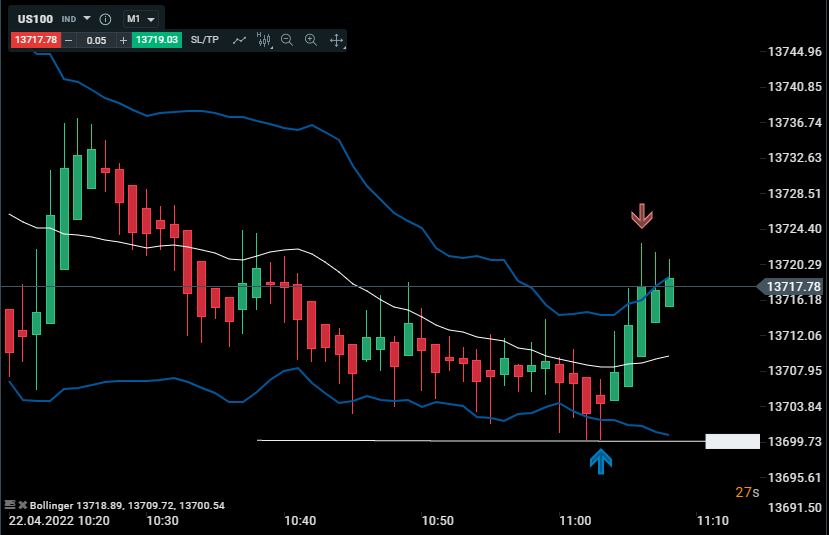Open the chart type candlestick icon

click(x=264, y=40)
